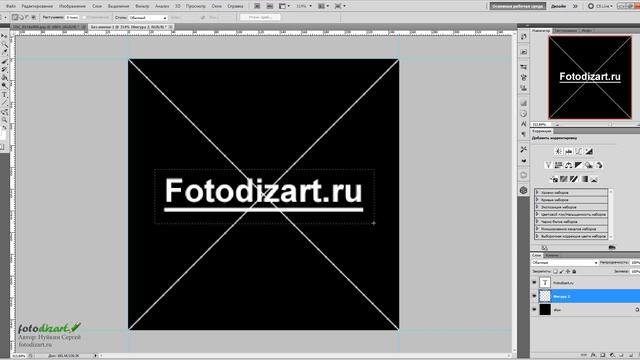Add a Curves adjustment
The height and width of the screenshot is (360, 640).
[579, 151]
